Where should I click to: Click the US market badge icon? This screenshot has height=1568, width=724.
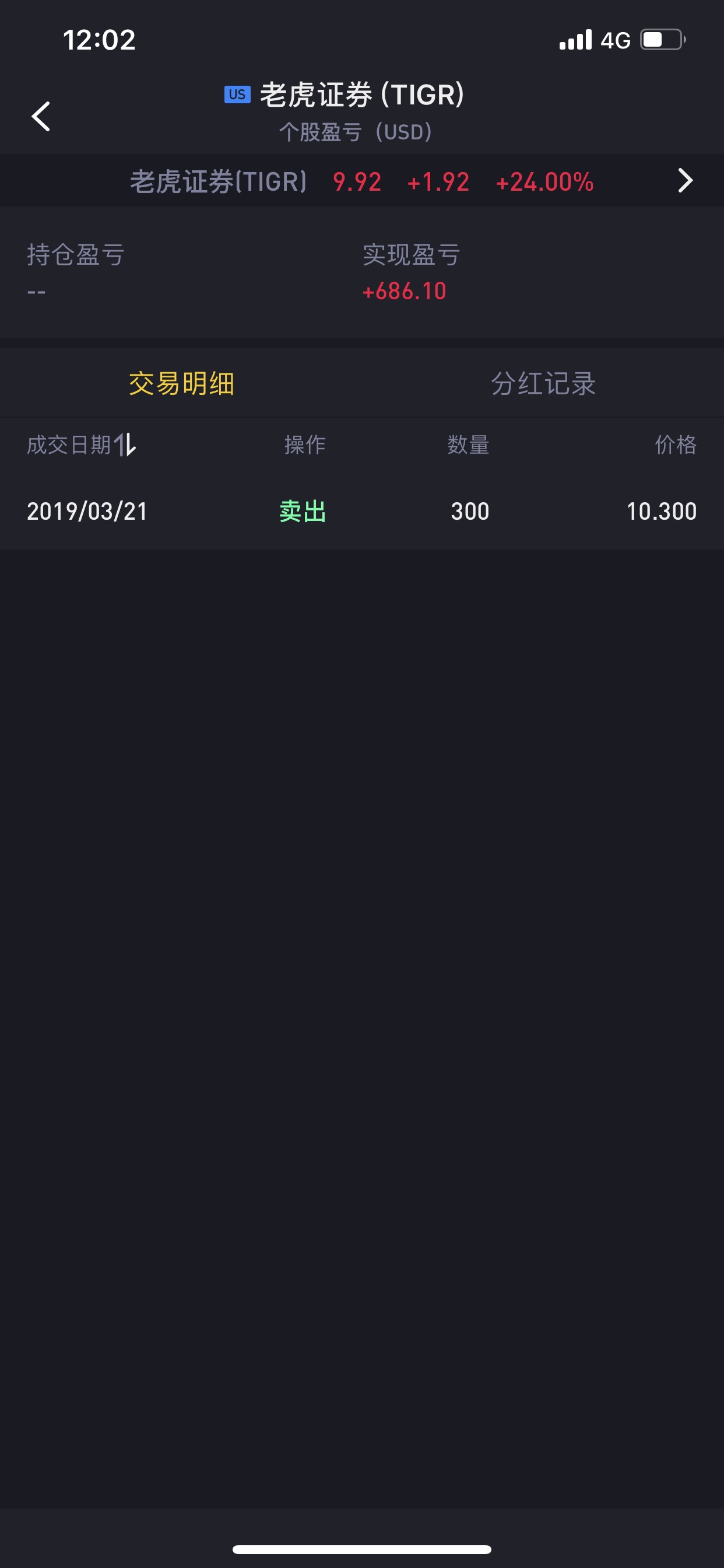(x=237, y=94)
